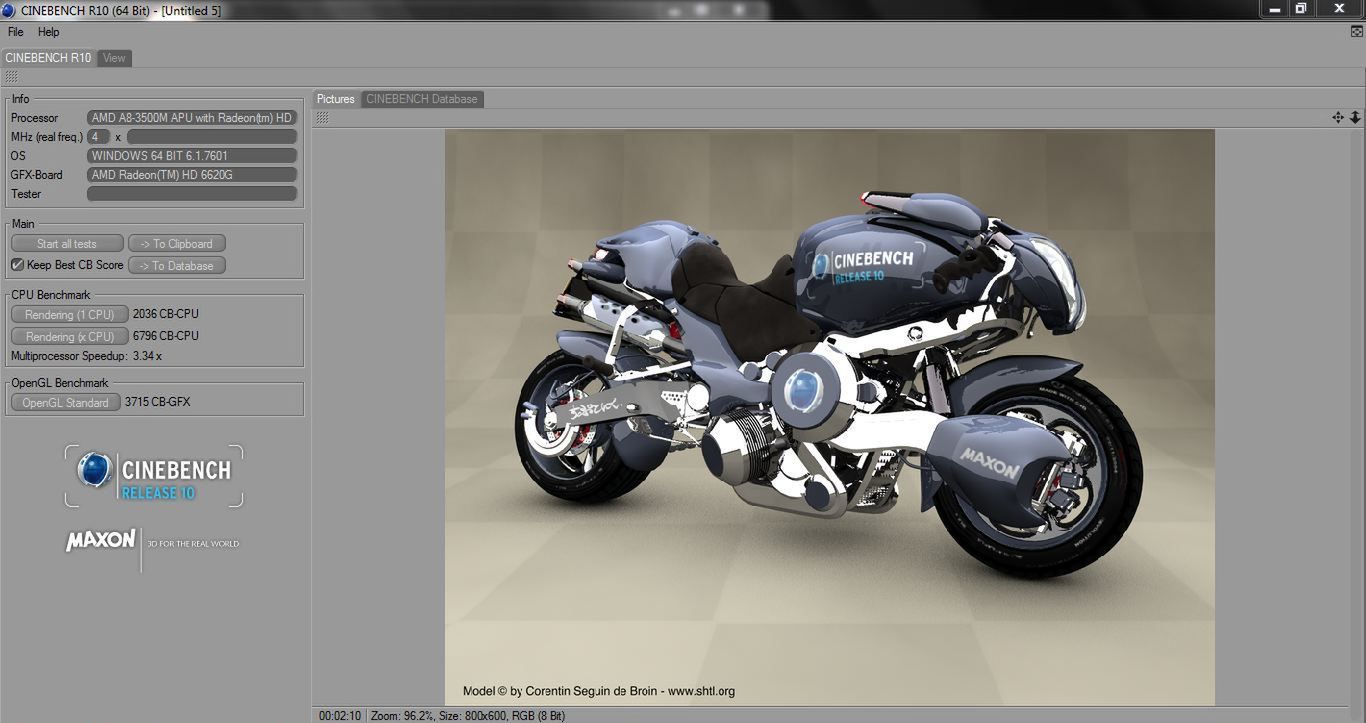Switch to the View tab

(x=115, y=58)
